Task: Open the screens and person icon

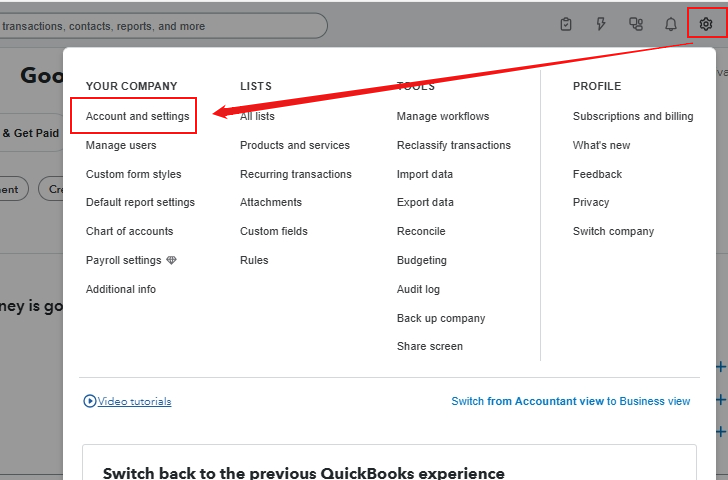Action: coord(636,24)
